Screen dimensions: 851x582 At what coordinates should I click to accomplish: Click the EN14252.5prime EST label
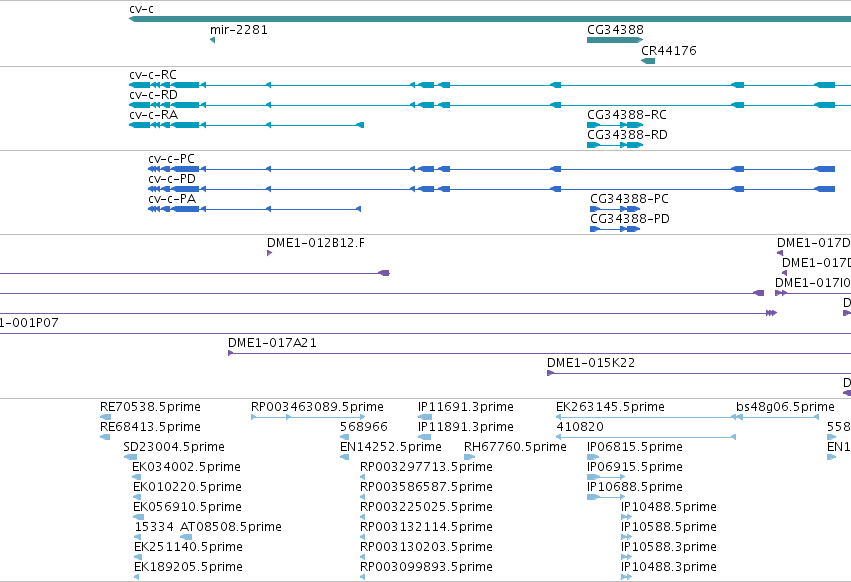pyautogui.click(x=391, y=447)
